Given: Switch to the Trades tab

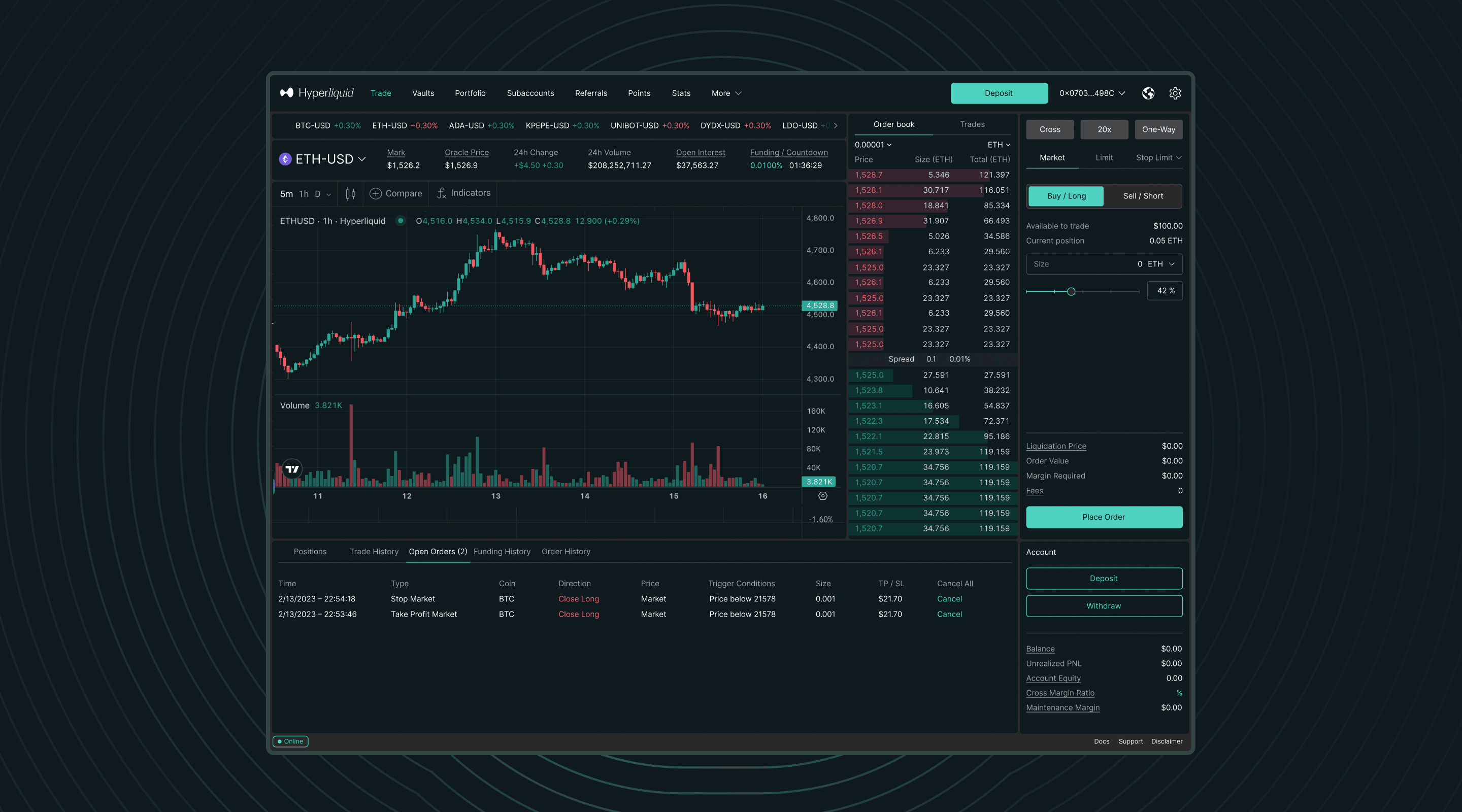Looking at the screenshot, I should 972,124.
